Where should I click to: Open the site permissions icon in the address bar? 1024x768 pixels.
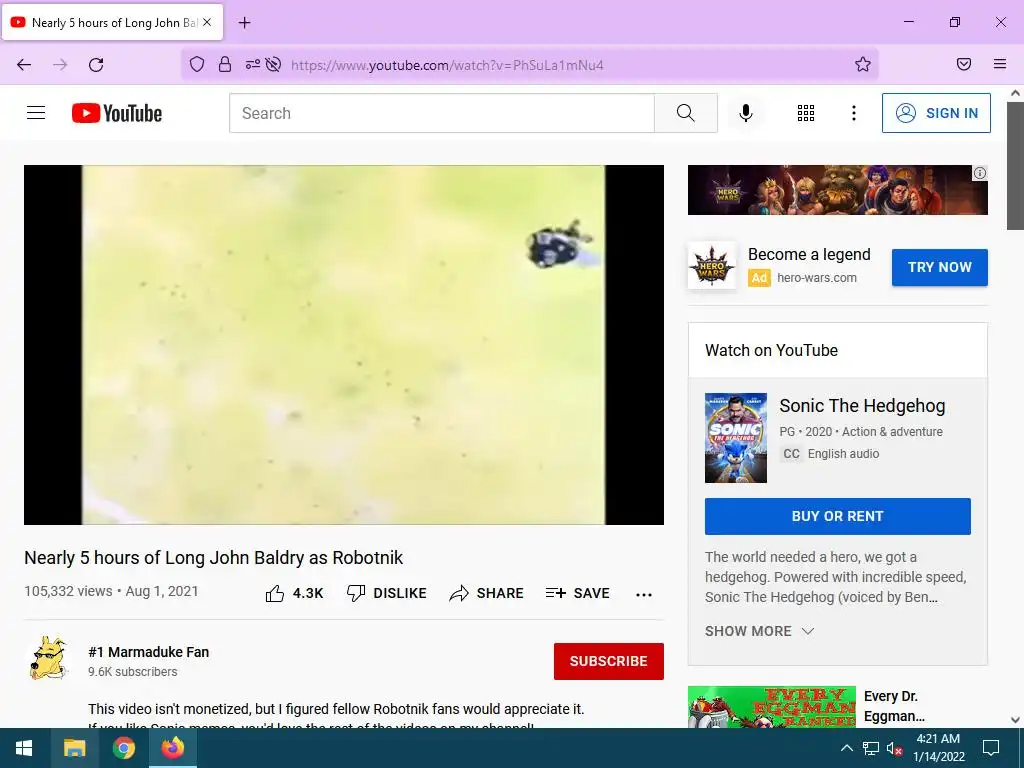(x=253, y=64)
